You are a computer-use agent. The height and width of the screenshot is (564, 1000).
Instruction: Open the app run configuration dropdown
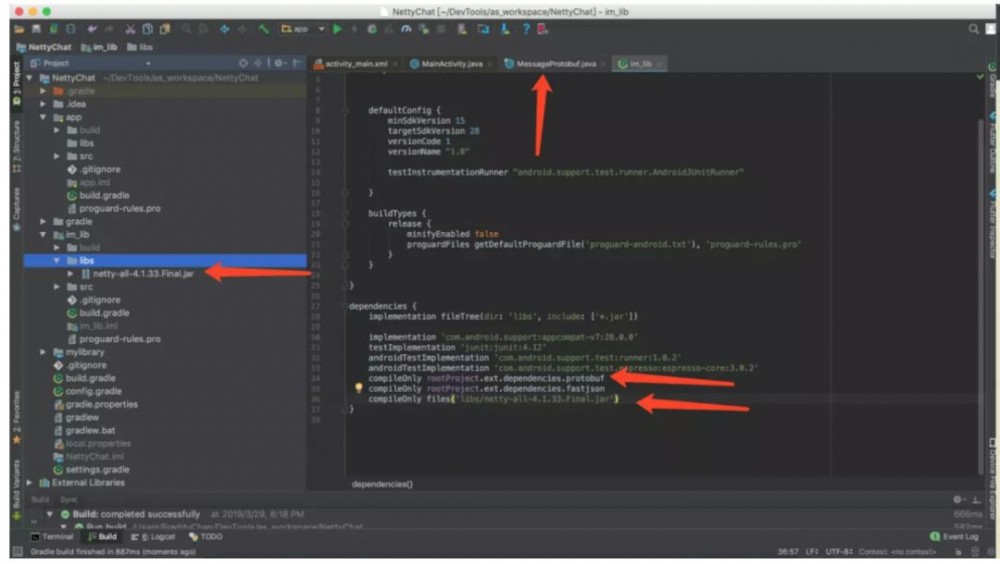(303, 29)
